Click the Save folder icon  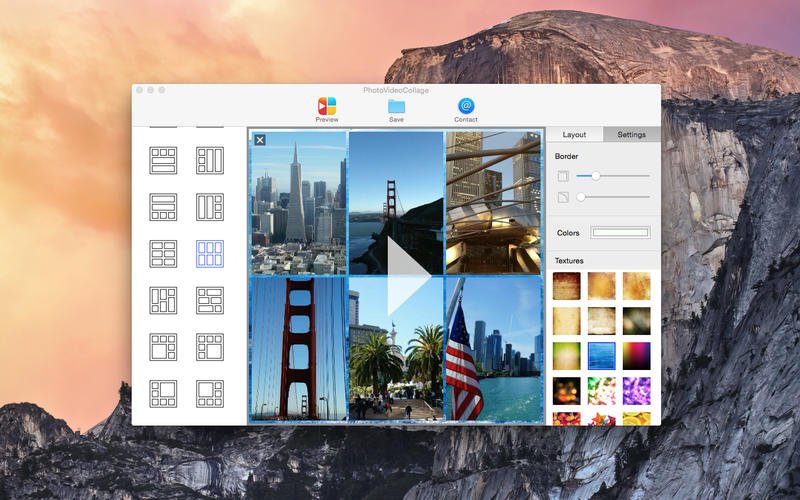[396, 107]
